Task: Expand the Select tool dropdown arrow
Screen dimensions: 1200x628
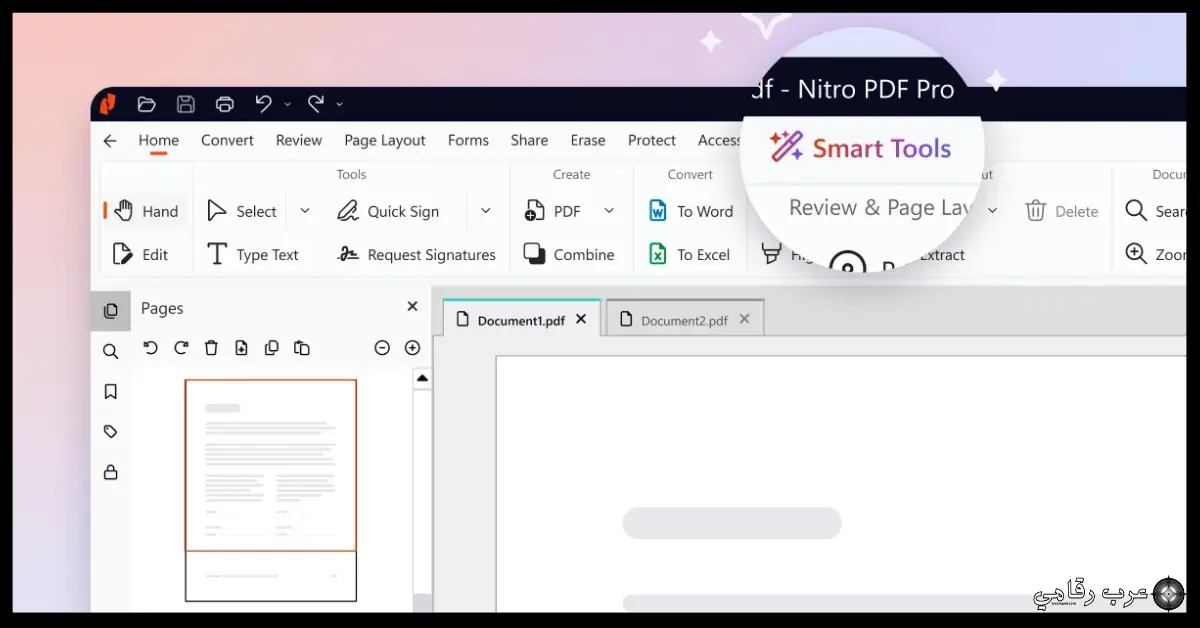Action: 305,211
